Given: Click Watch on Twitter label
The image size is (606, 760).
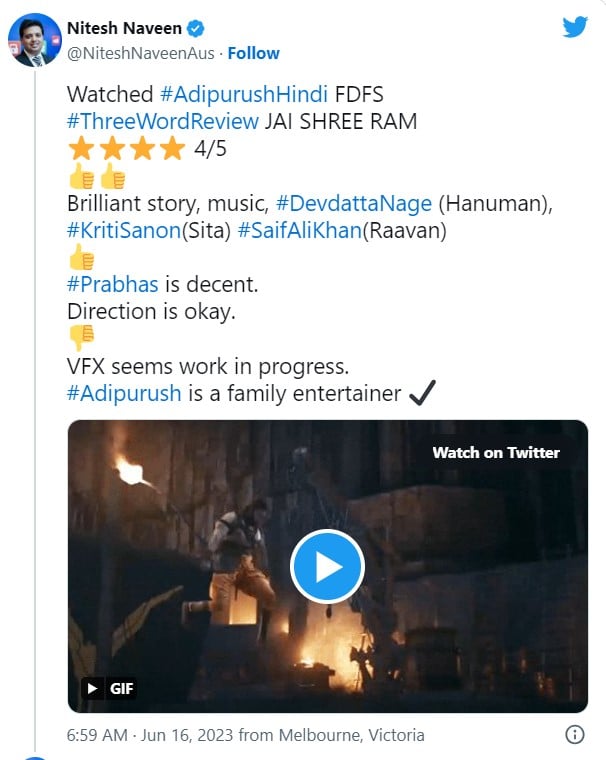Looking at the screenshot, I should (495, 452).
